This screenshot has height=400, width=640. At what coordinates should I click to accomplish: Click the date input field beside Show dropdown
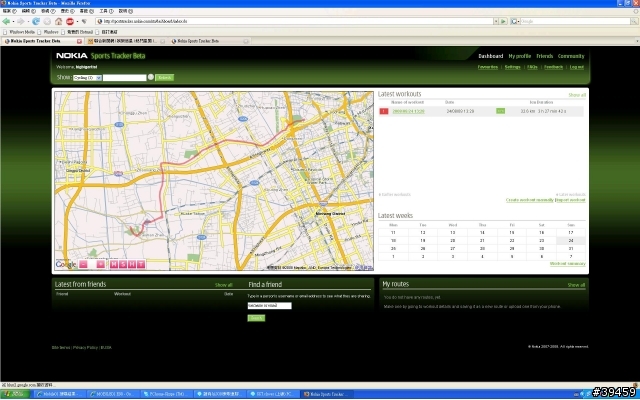(x=124, y=78)
